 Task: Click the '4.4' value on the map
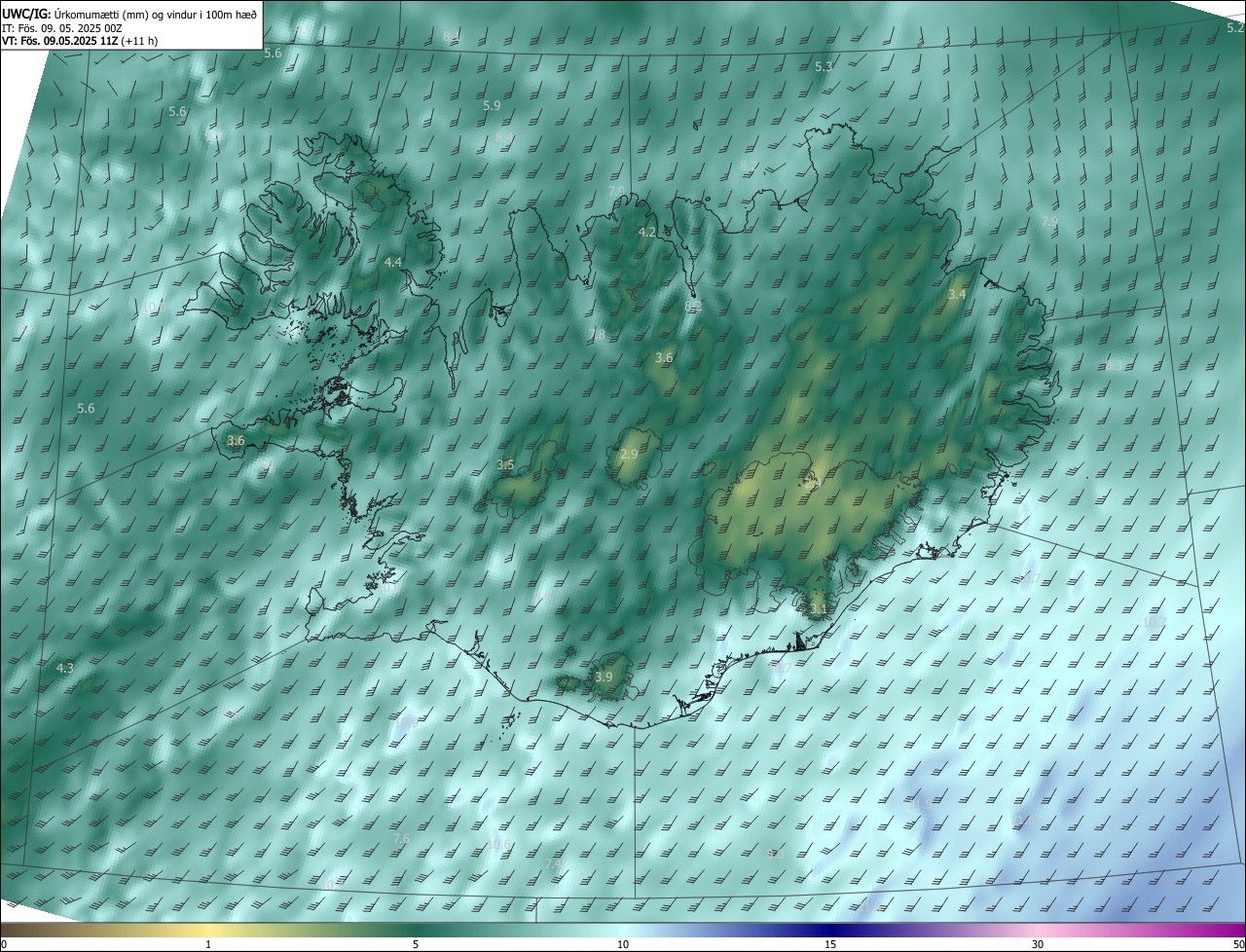coord(393,263)
